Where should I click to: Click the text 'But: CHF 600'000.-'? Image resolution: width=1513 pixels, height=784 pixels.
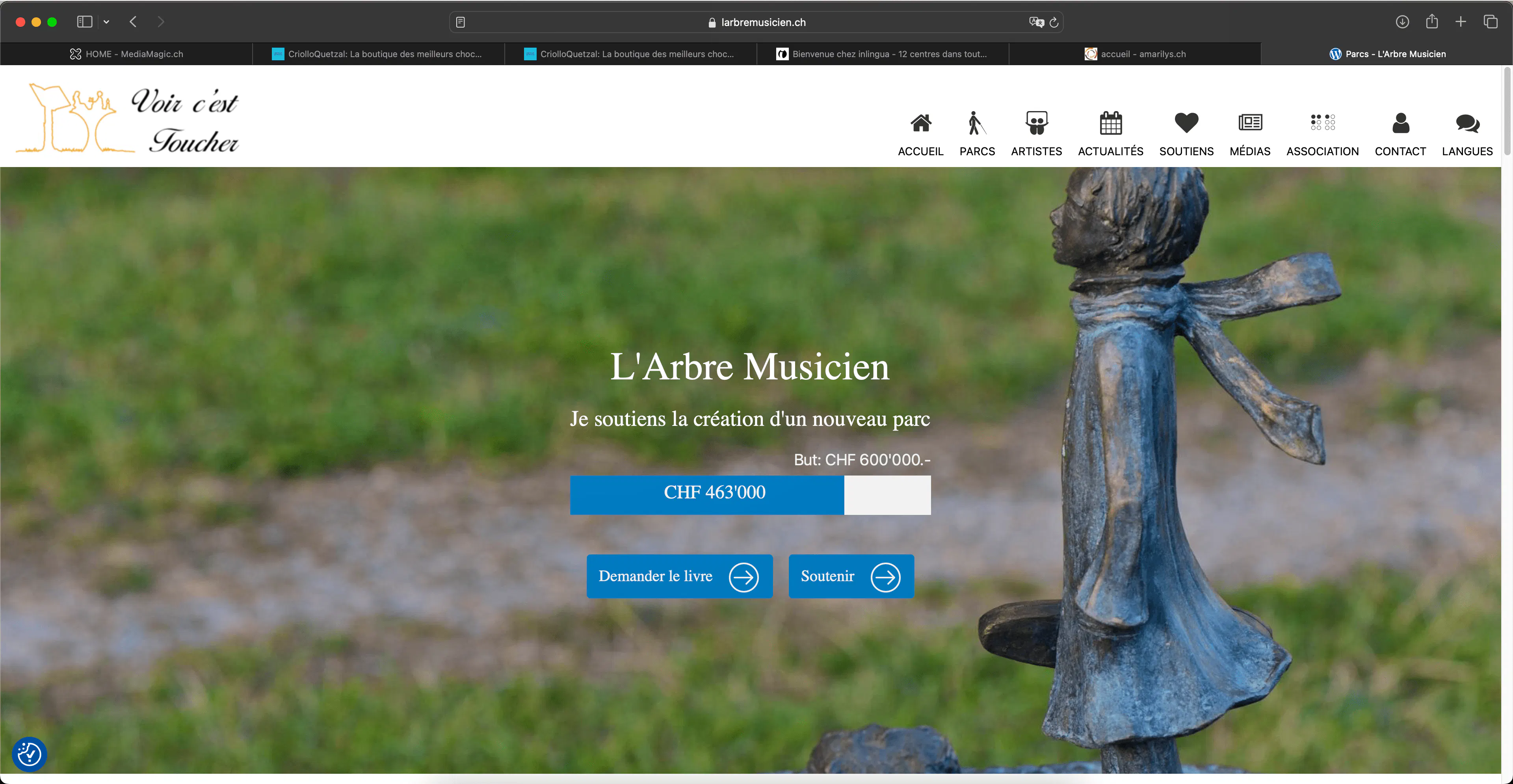[862, 459]
